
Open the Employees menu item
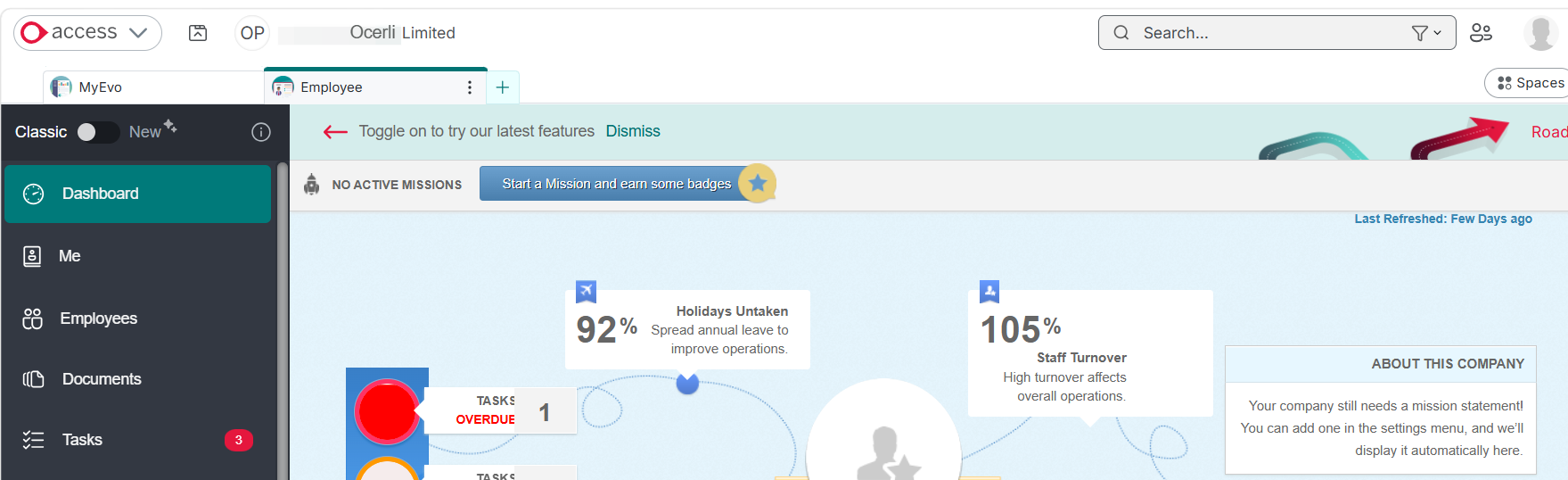138,319
